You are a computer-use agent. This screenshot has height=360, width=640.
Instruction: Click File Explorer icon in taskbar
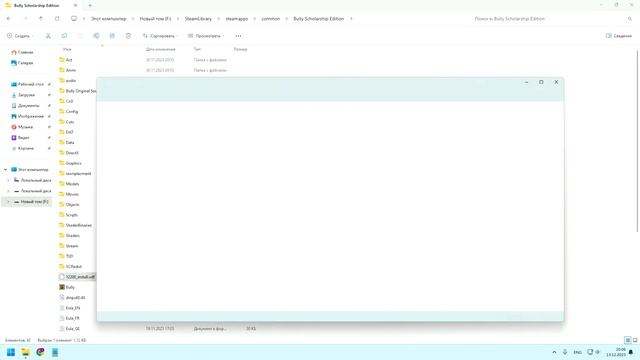[25, 352]
